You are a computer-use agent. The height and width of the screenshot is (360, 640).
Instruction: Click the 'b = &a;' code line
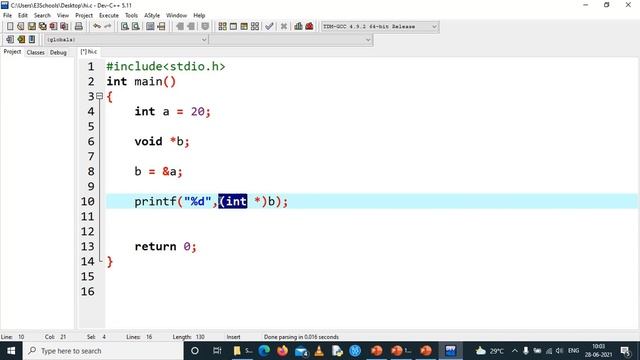158,171
